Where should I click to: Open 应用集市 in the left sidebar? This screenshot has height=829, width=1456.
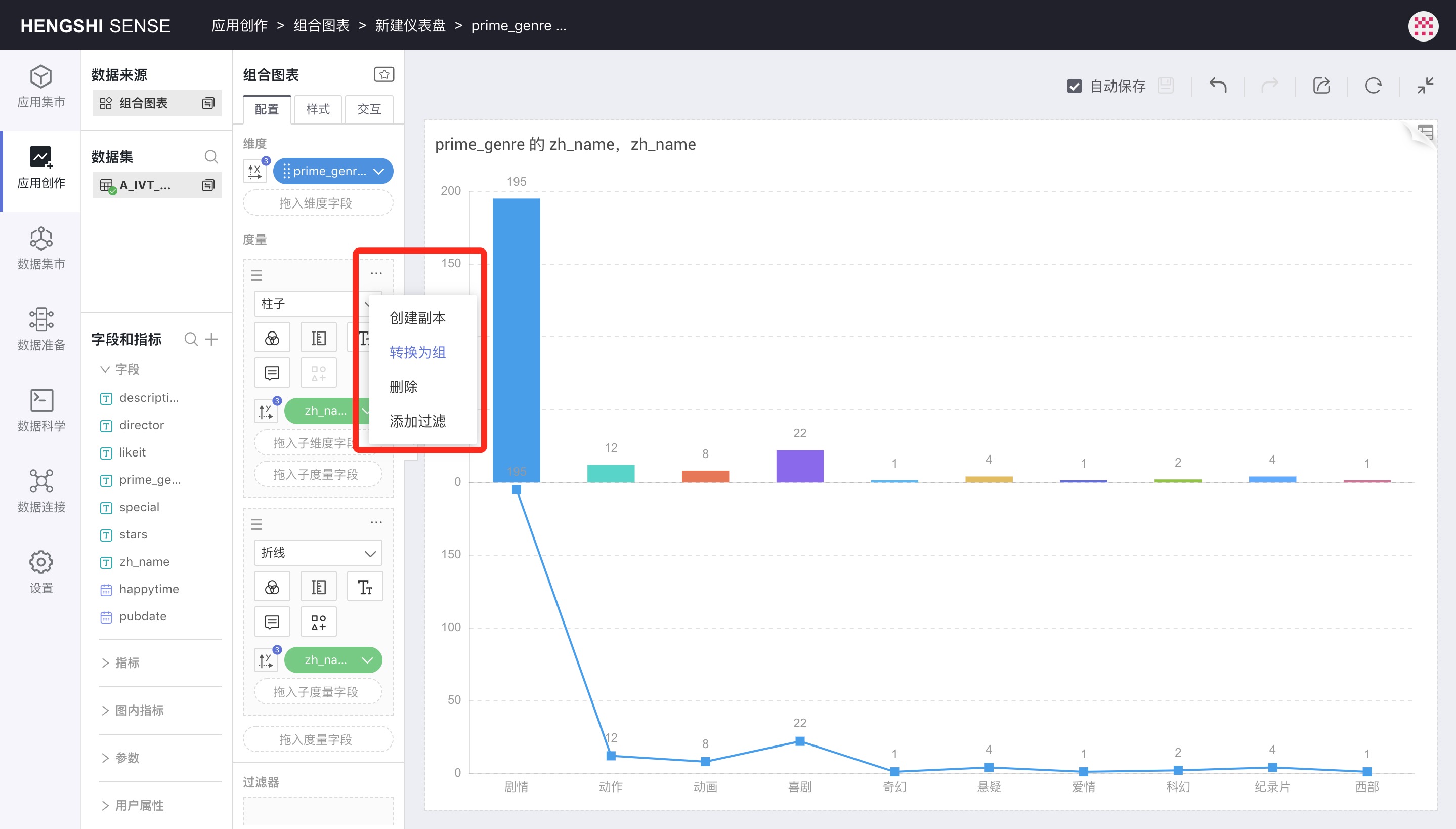point(41,87)
